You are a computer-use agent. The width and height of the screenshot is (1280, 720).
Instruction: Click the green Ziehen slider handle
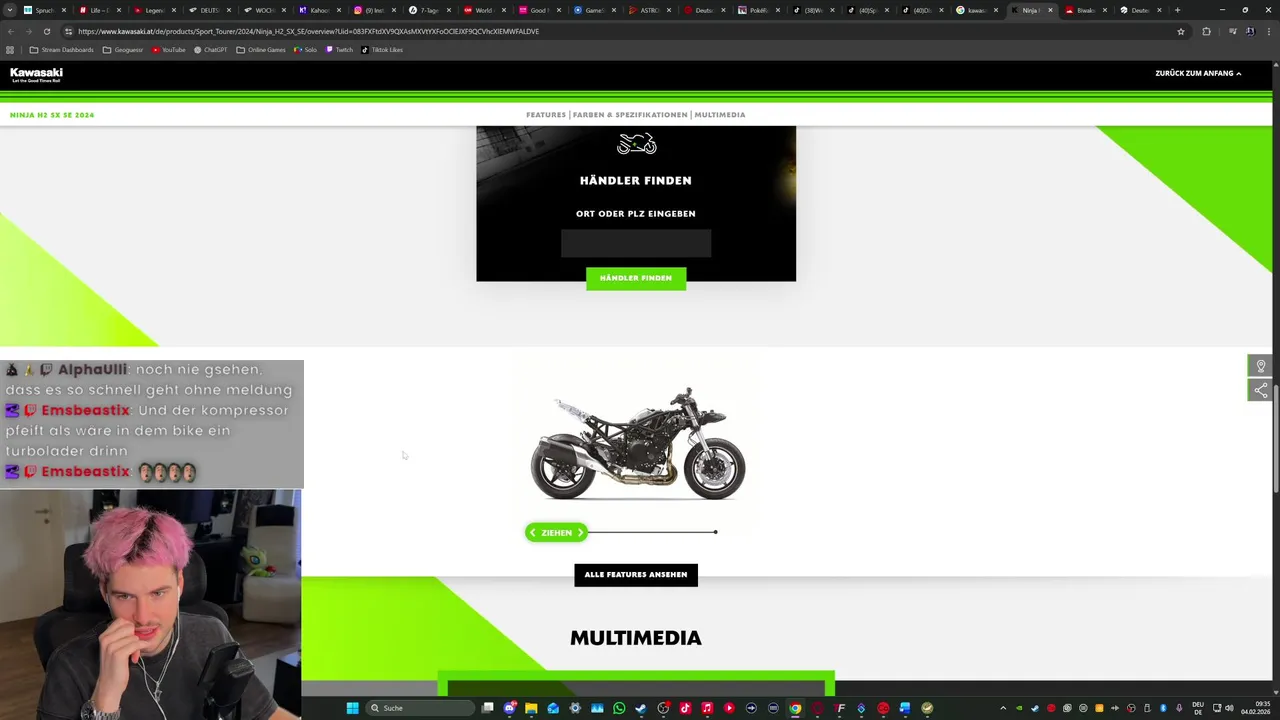click(x=557, y=533)
